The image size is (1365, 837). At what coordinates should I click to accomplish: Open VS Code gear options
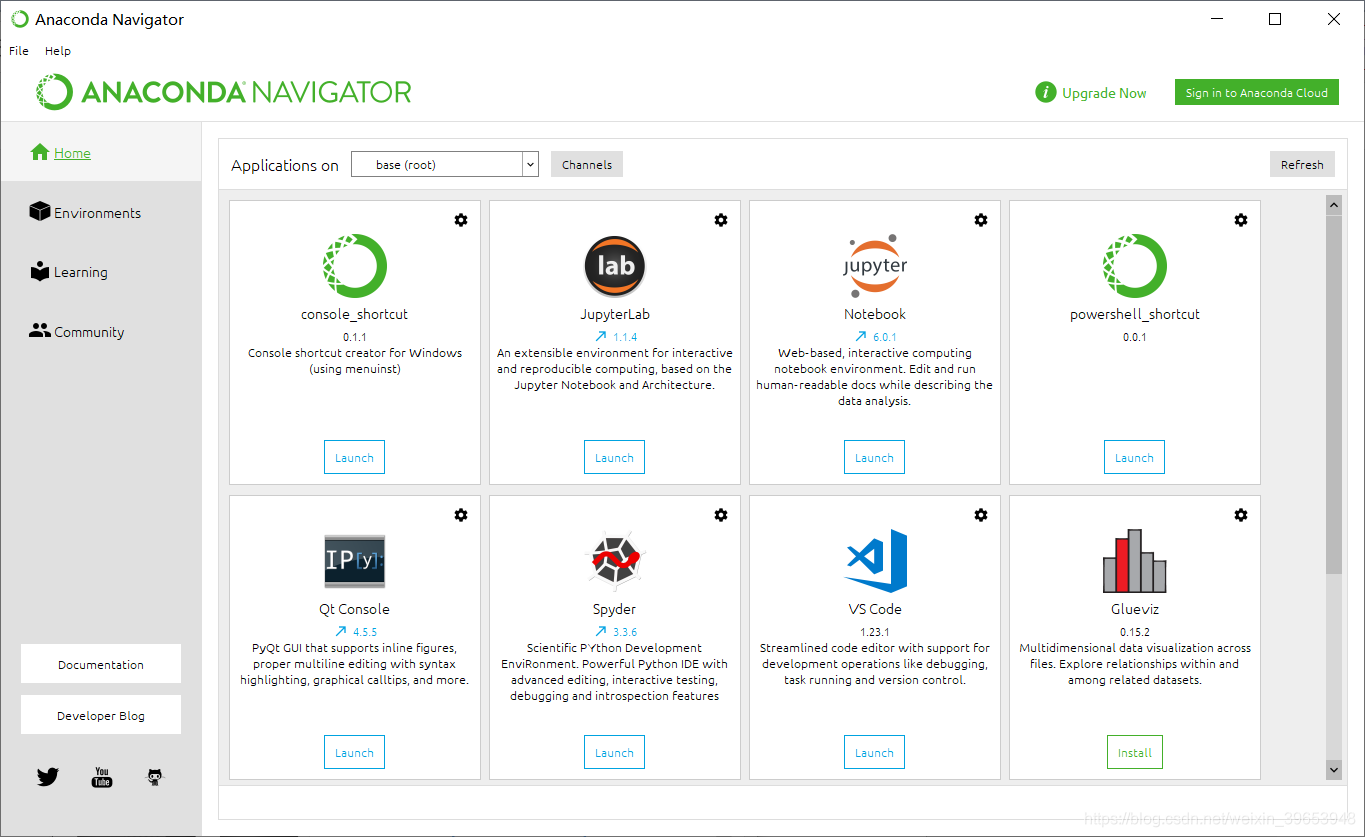tap(981, 515)
